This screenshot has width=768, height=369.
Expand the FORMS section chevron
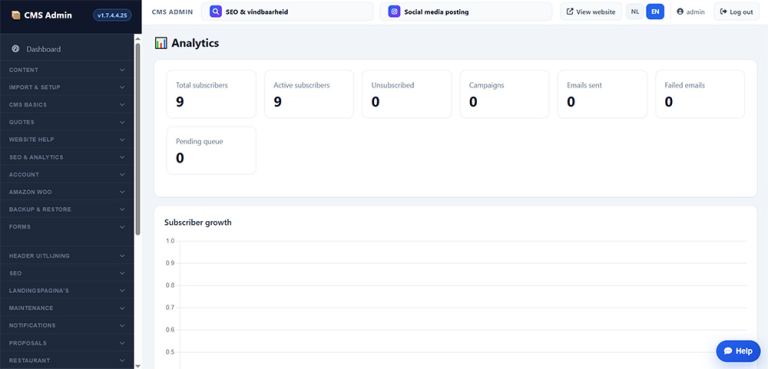122,227
